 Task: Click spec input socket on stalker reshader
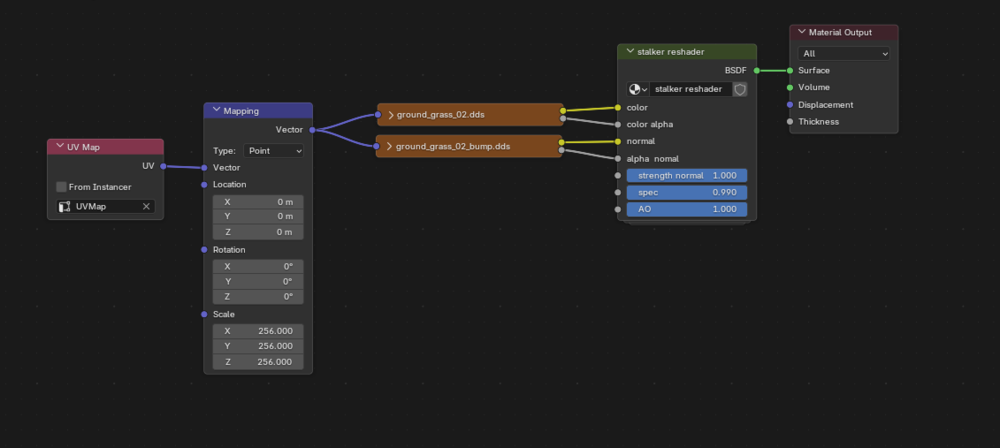pos(617,192)
